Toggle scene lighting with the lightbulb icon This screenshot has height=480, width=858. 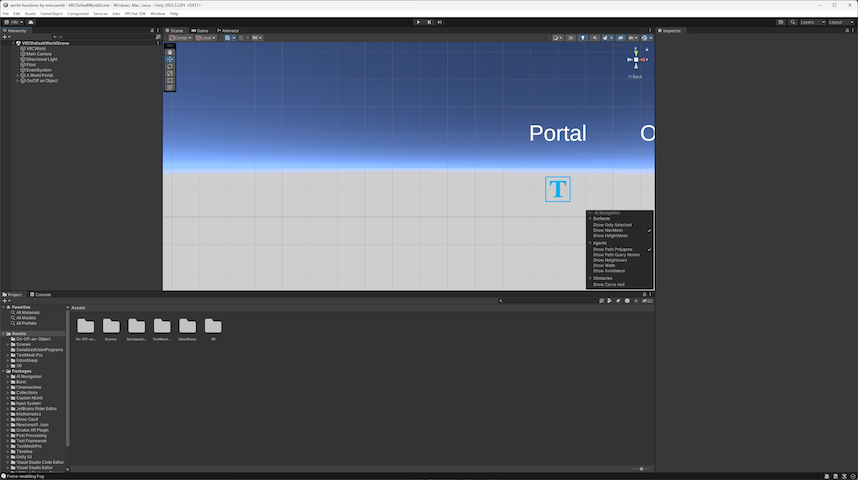pos(584,38)
